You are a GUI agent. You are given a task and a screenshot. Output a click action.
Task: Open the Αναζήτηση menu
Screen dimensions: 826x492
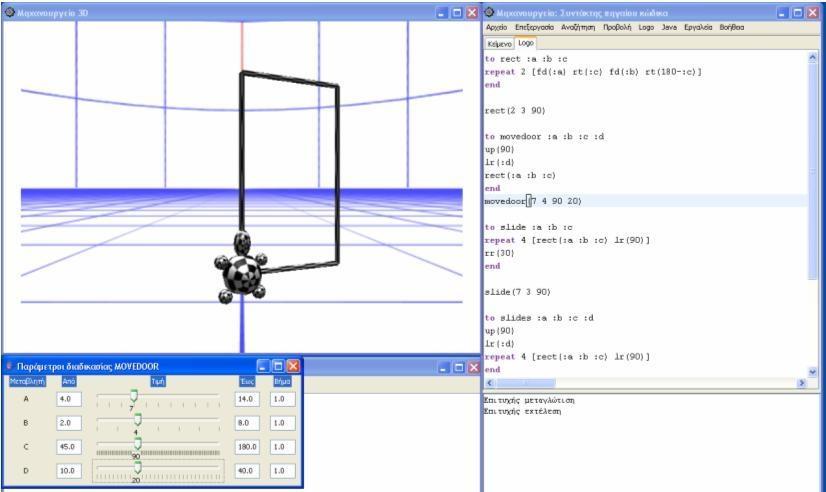[x=578, y=27]
